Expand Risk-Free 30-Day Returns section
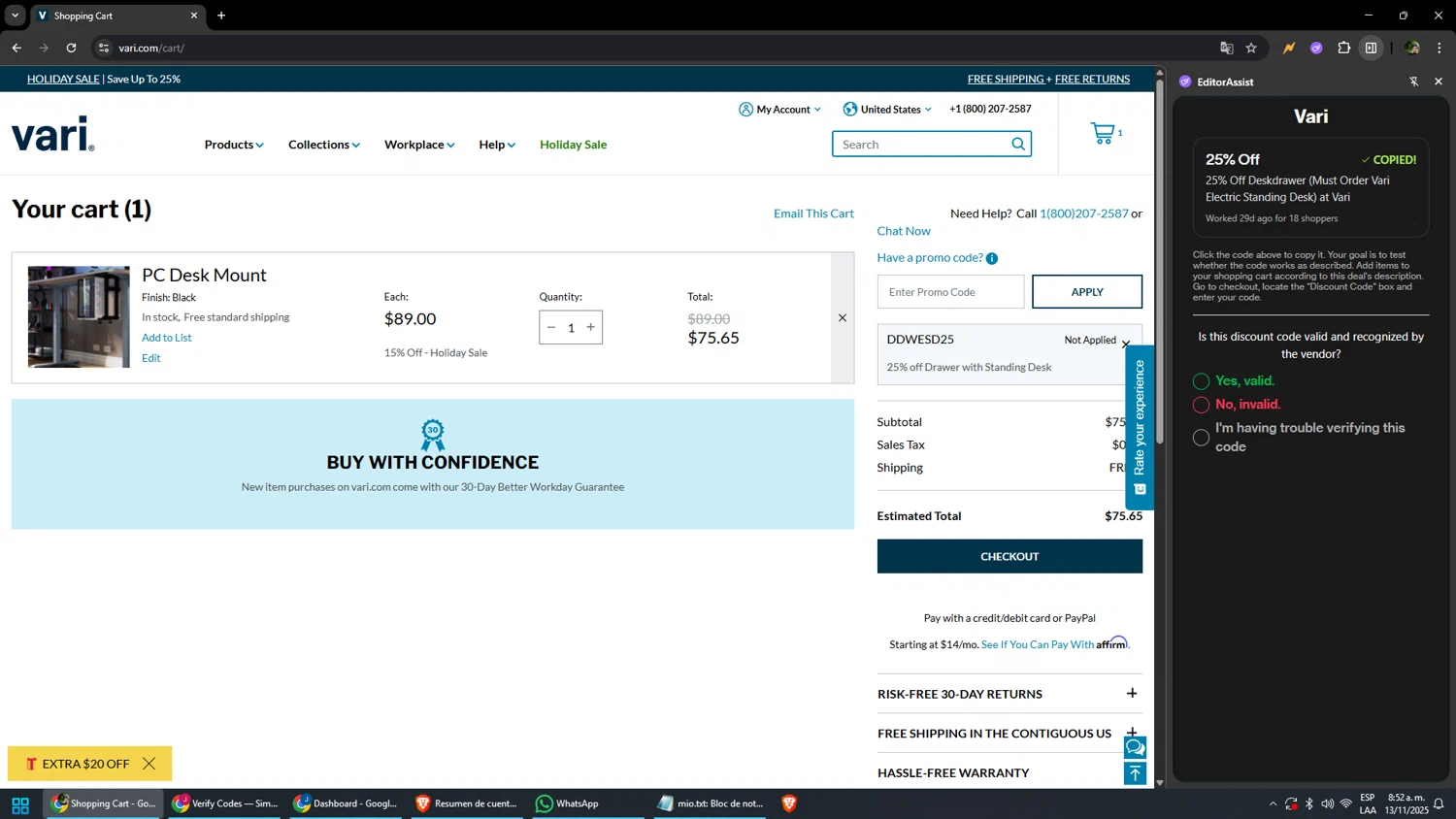This screenshot has width=1456, height=819. (1009, 694)
